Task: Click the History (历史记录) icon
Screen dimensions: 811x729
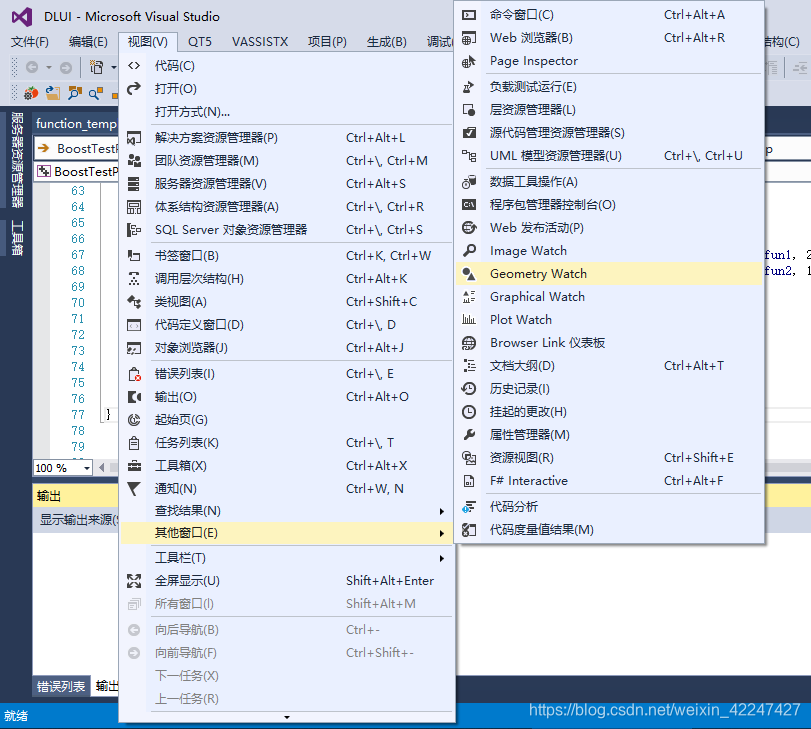Action: tap(469, 389)
